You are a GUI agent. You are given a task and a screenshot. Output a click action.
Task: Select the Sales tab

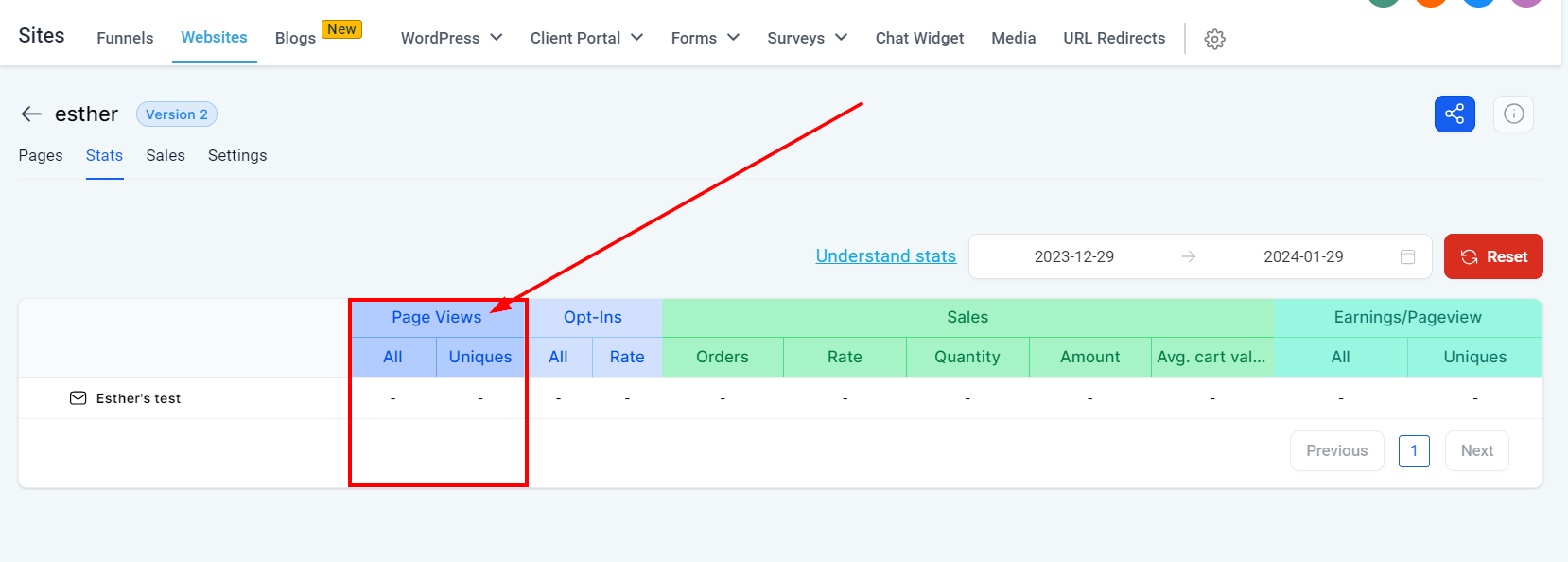(x=166, y=155)
